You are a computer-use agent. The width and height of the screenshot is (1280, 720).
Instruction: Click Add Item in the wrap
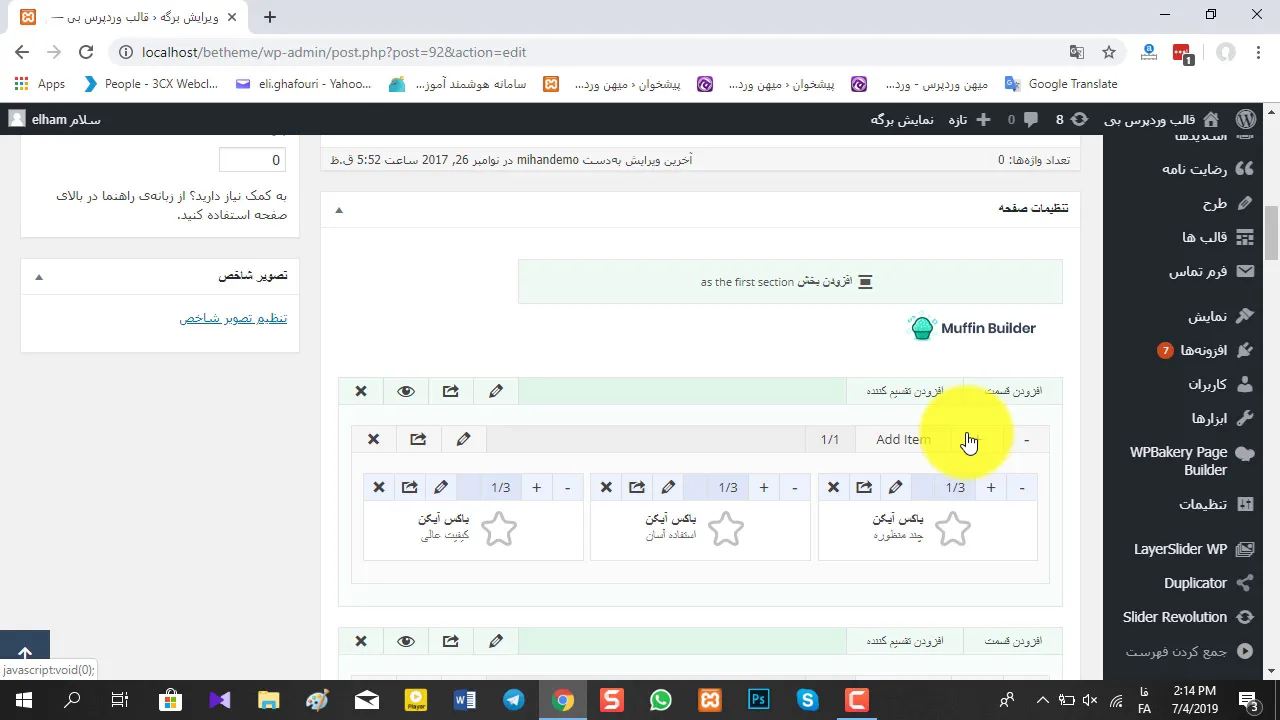pos(903,440)
